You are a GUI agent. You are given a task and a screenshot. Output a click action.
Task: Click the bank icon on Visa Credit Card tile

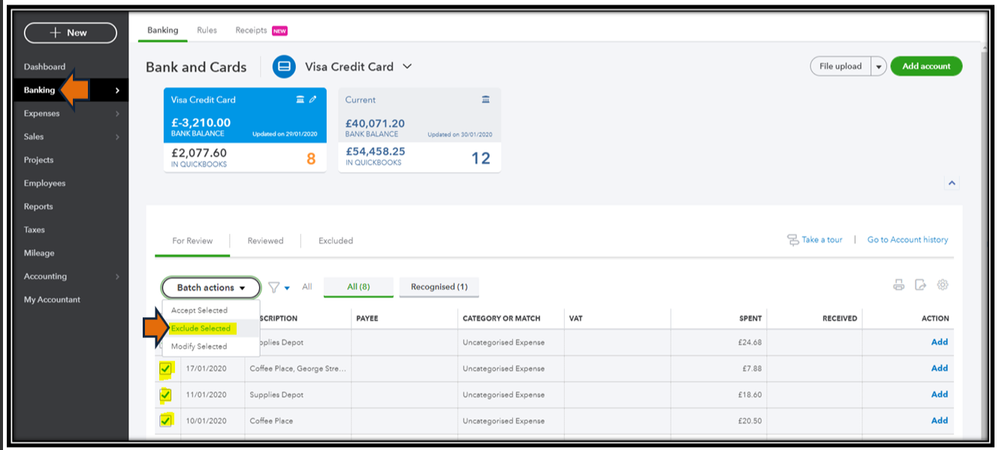pos(300,99)
